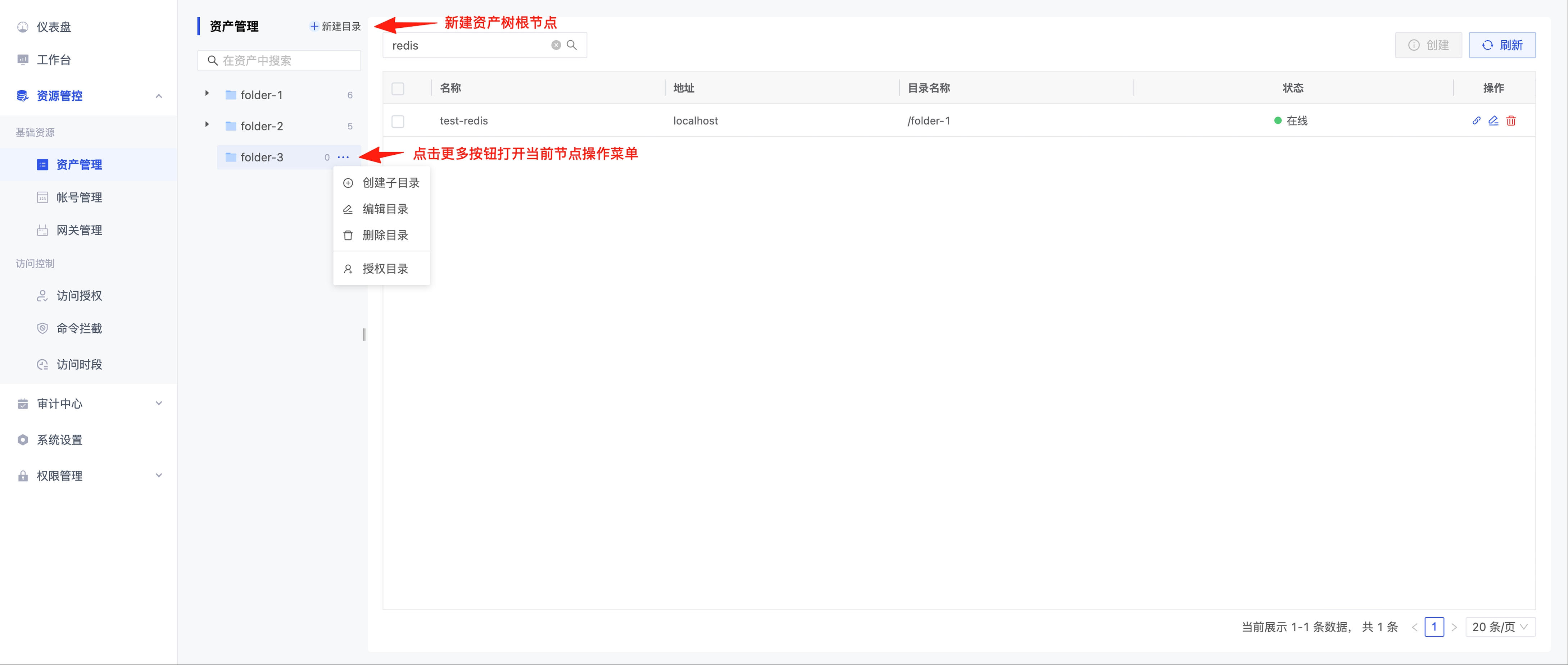The width and height of the screenshot is (1568, 665).
Task: Click the 网关管理 sidebar icon
Action: point(42,231)
